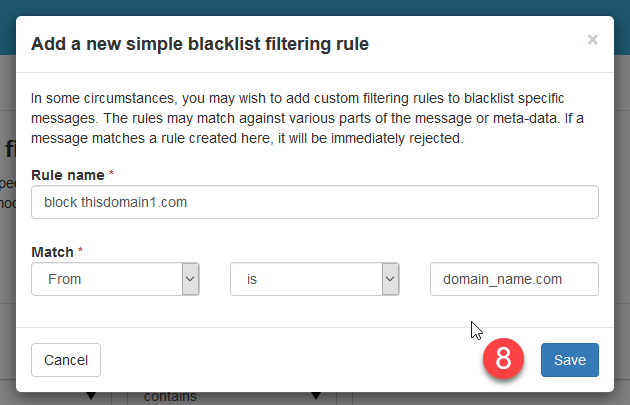Click the Rule name text field
This screenshot has width=630, height=405.
point(315,201)
